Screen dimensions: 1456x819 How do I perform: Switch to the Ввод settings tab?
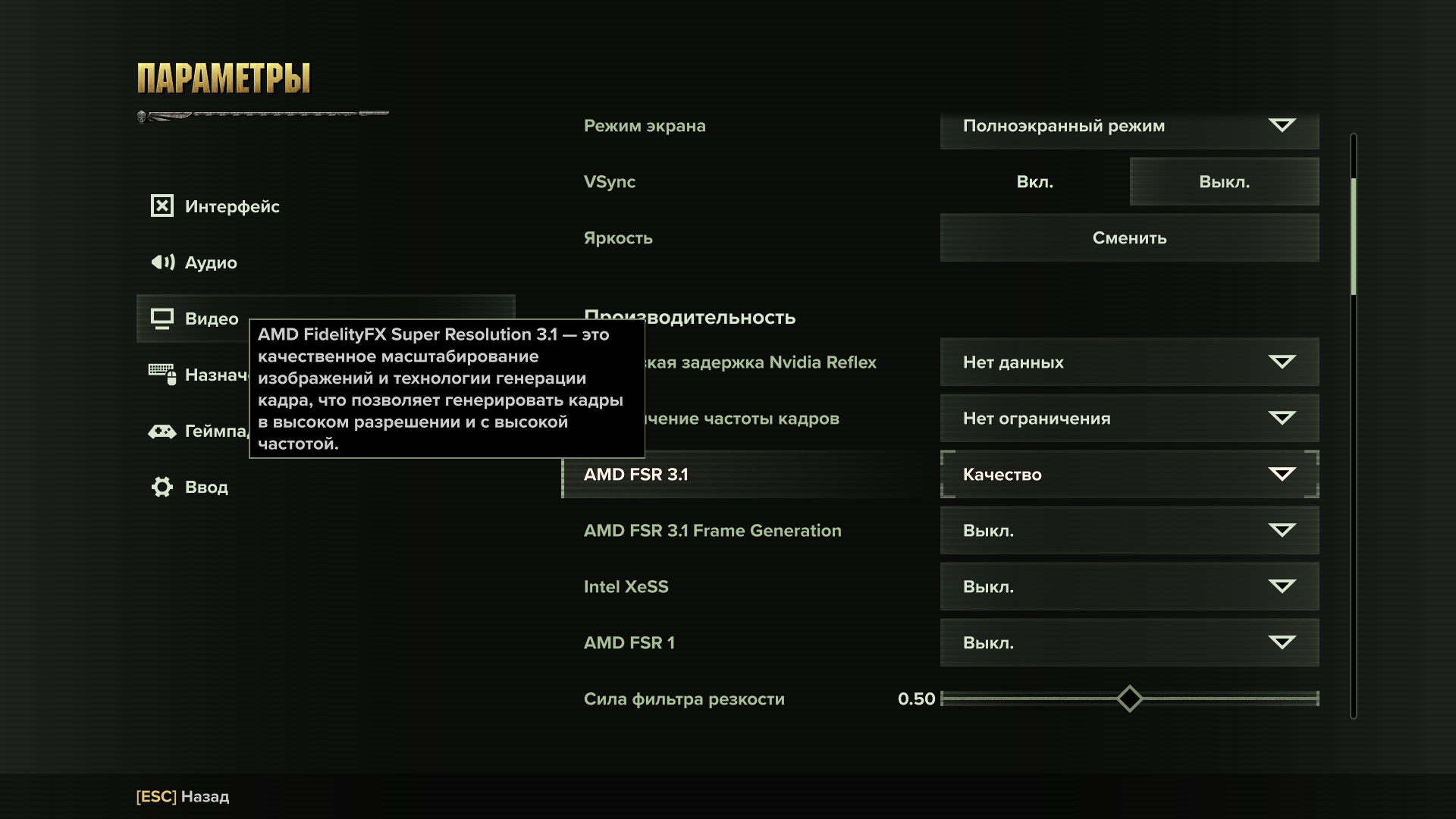point(206,488)
